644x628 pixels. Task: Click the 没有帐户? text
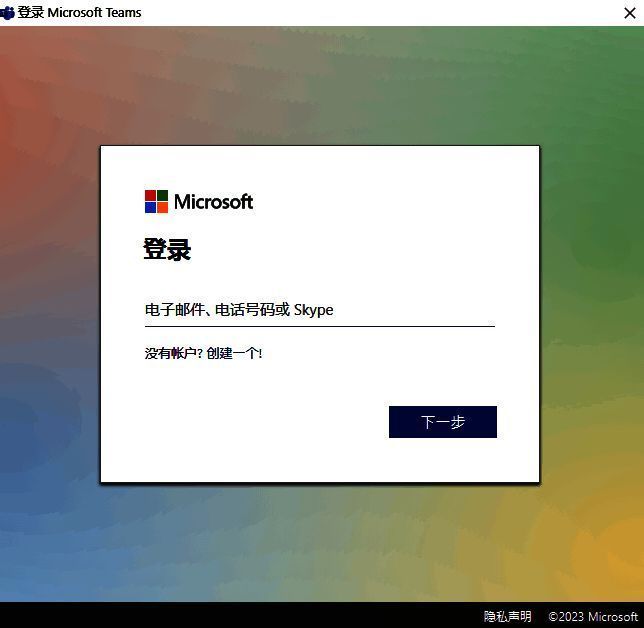[x=174, y=353]
